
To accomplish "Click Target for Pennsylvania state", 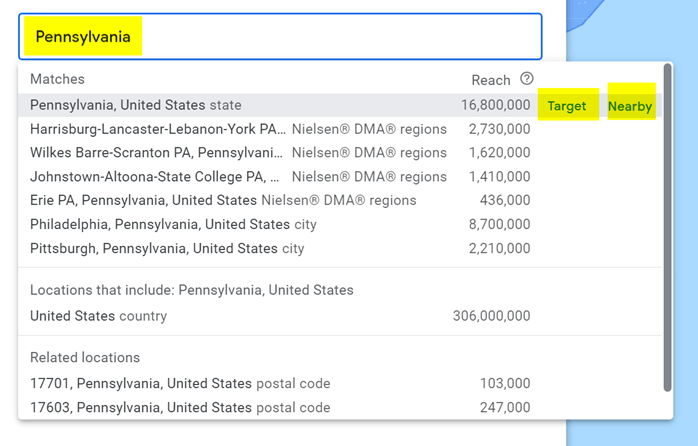I will (567, 106).
